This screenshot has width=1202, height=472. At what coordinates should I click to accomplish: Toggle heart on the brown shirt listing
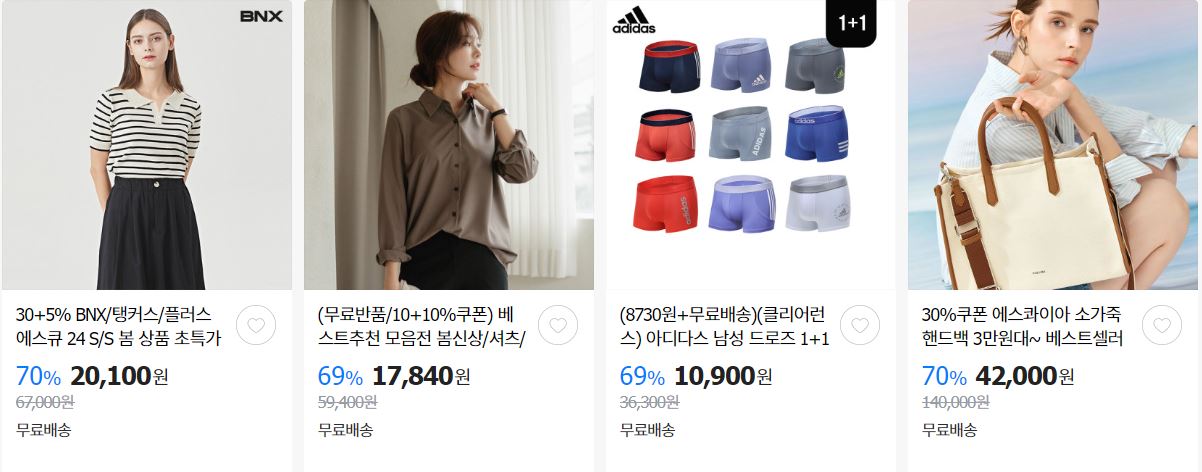coord(558,326)
